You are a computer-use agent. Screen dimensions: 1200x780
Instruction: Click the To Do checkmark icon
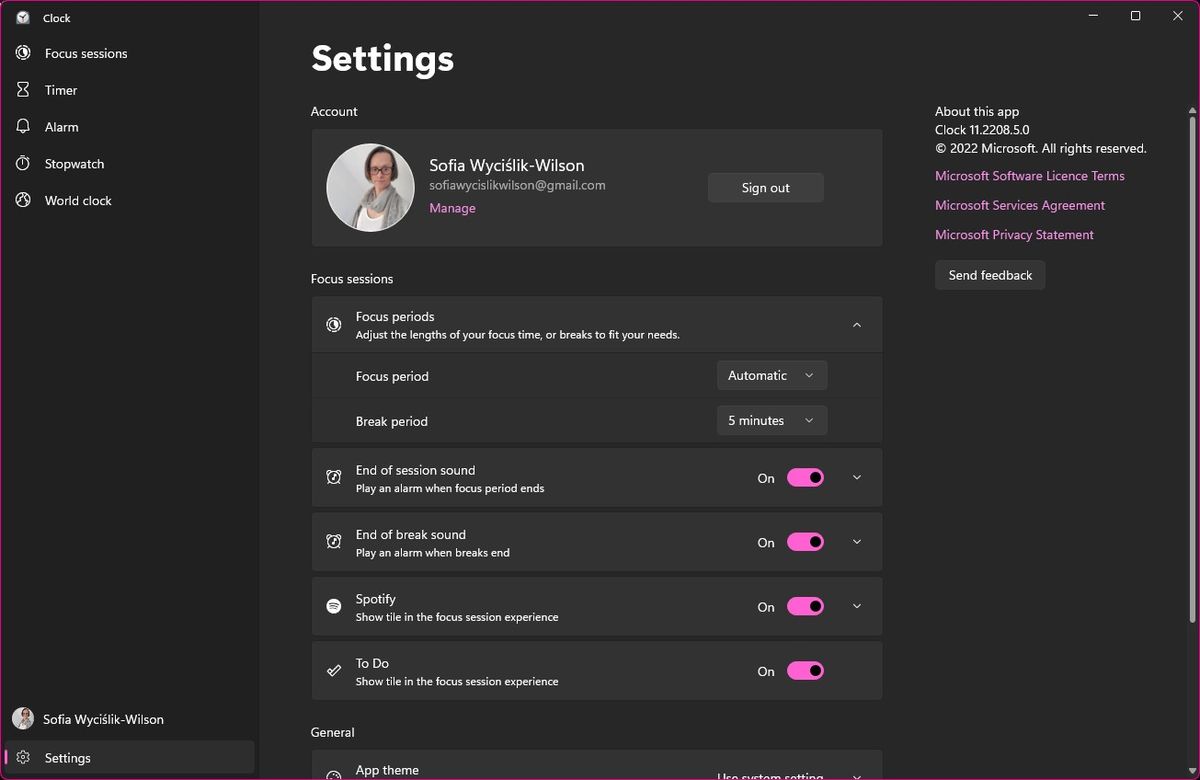pos(333,670)
